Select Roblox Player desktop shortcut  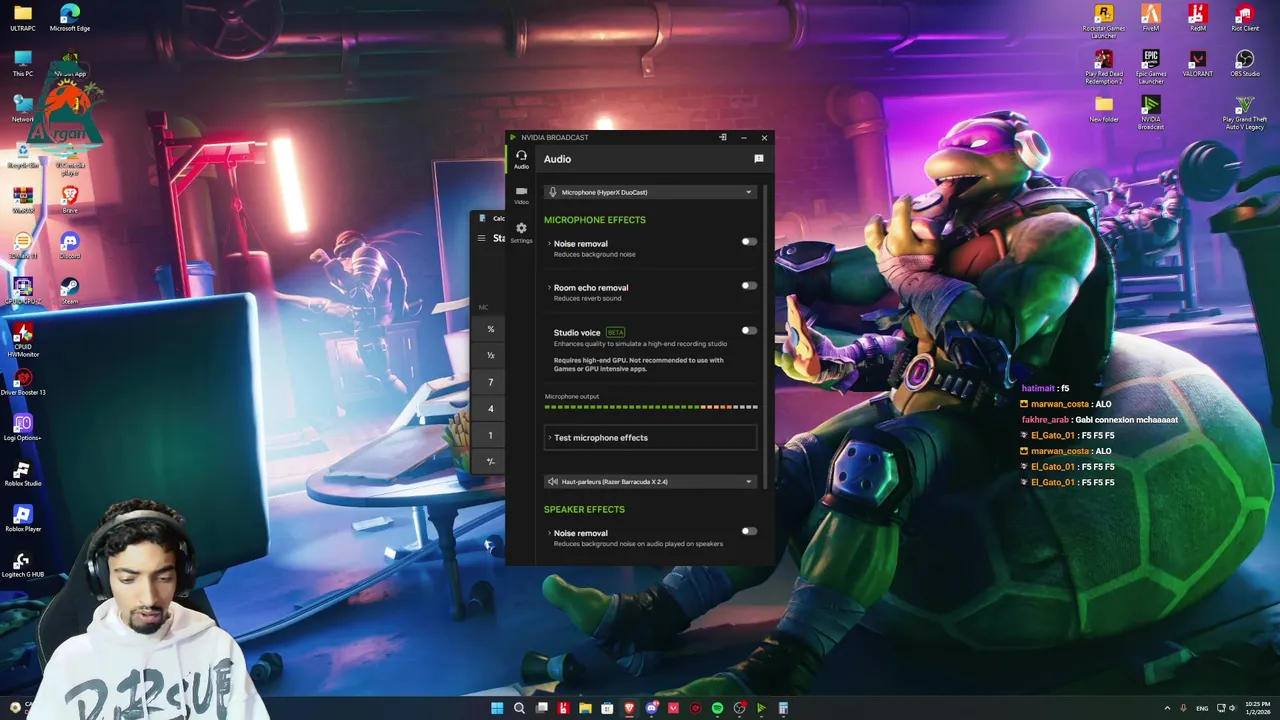22,518
